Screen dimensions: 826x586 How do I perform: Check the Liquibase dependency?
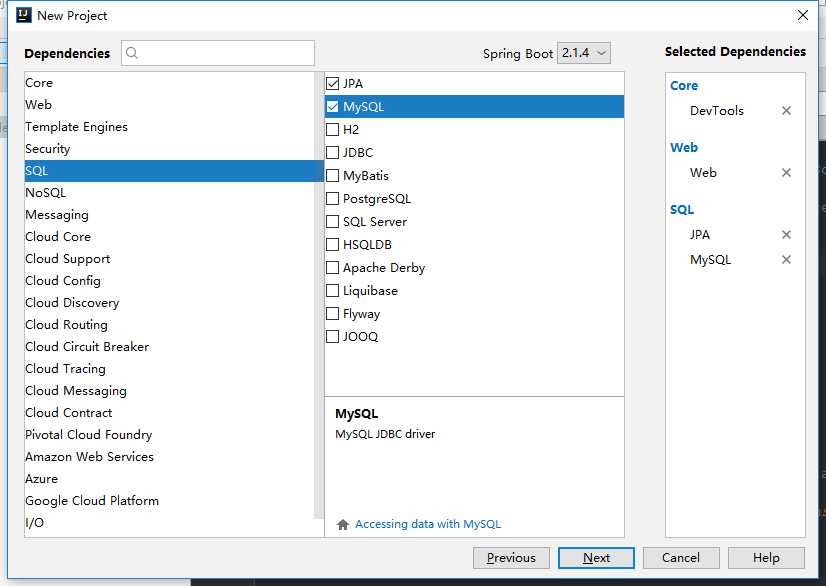[332, 290]
